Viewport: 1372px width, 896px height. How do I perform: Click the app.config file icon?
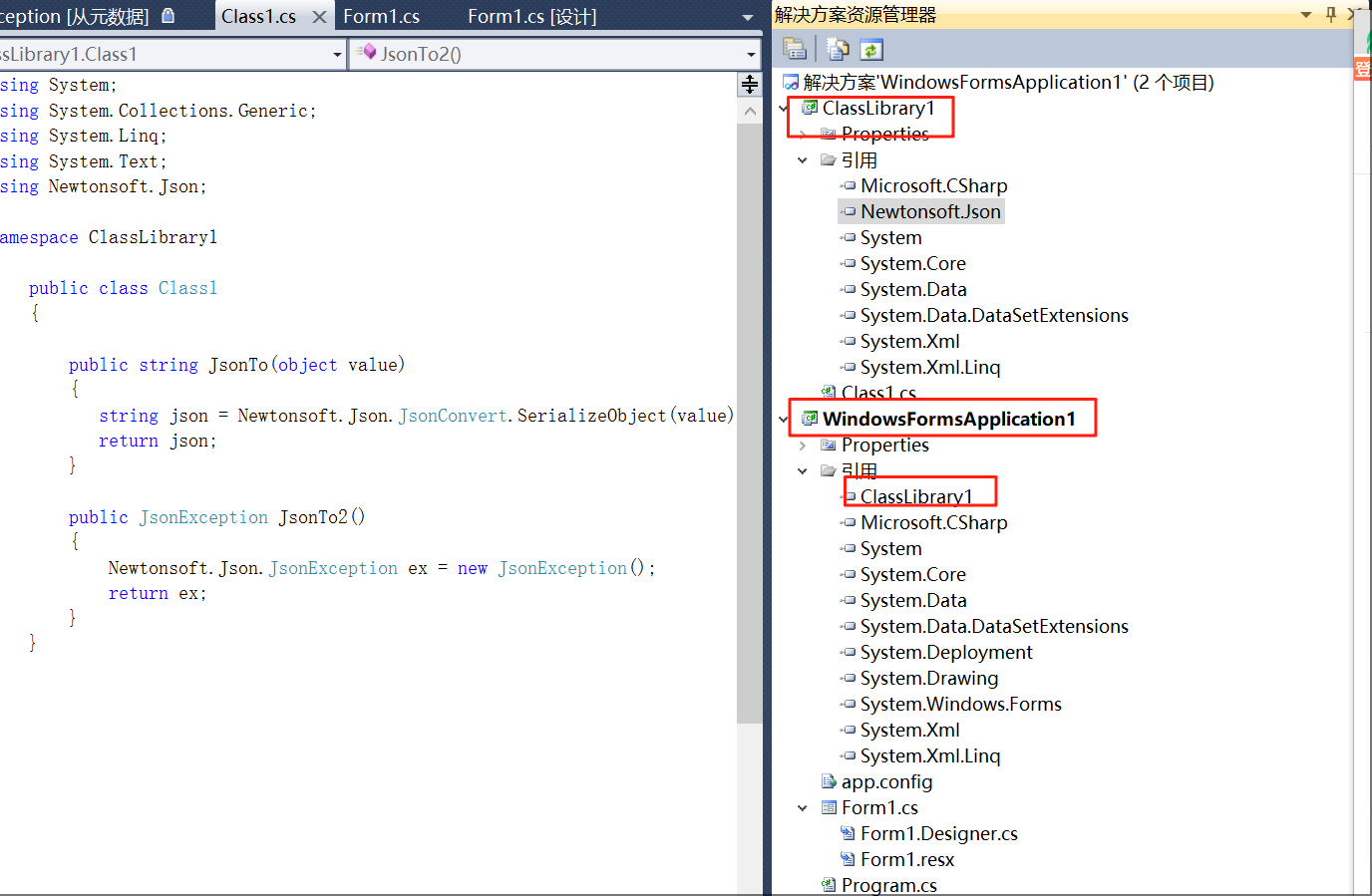829,781
